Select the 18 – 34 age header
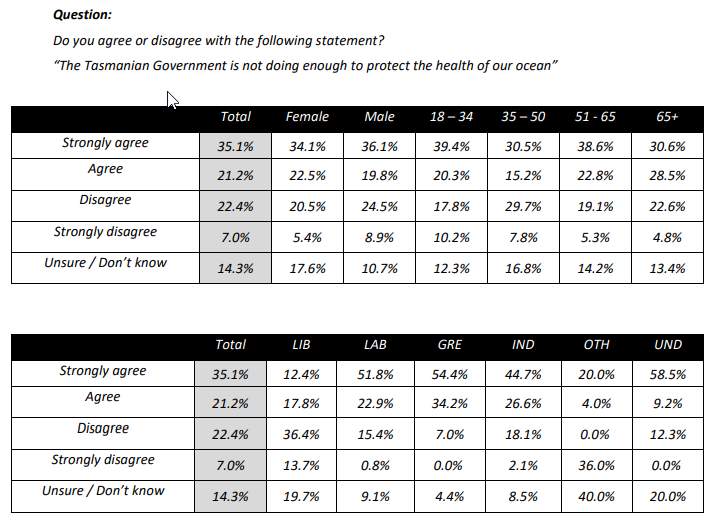 point(451,117)
